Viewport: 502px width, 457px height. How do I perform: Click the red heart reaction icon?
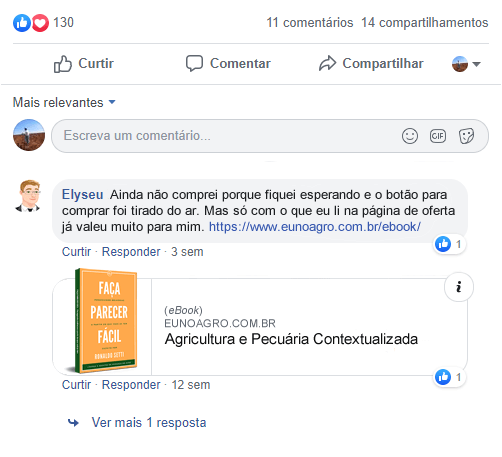(40, 23)
